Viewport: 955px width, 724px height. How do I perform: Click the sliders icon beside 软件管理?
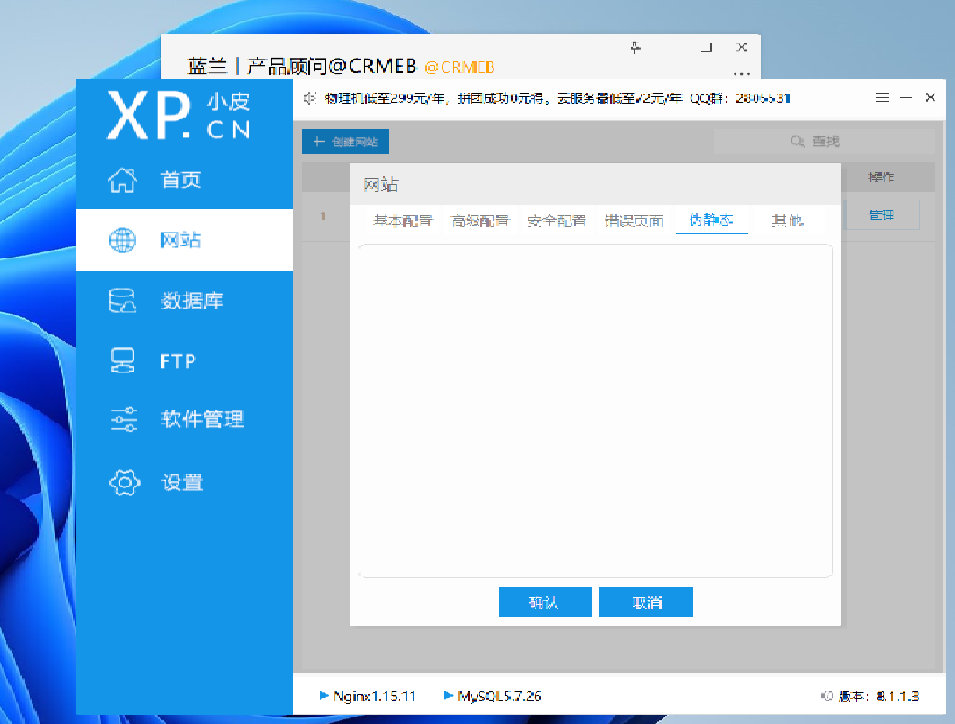[124, 420]
